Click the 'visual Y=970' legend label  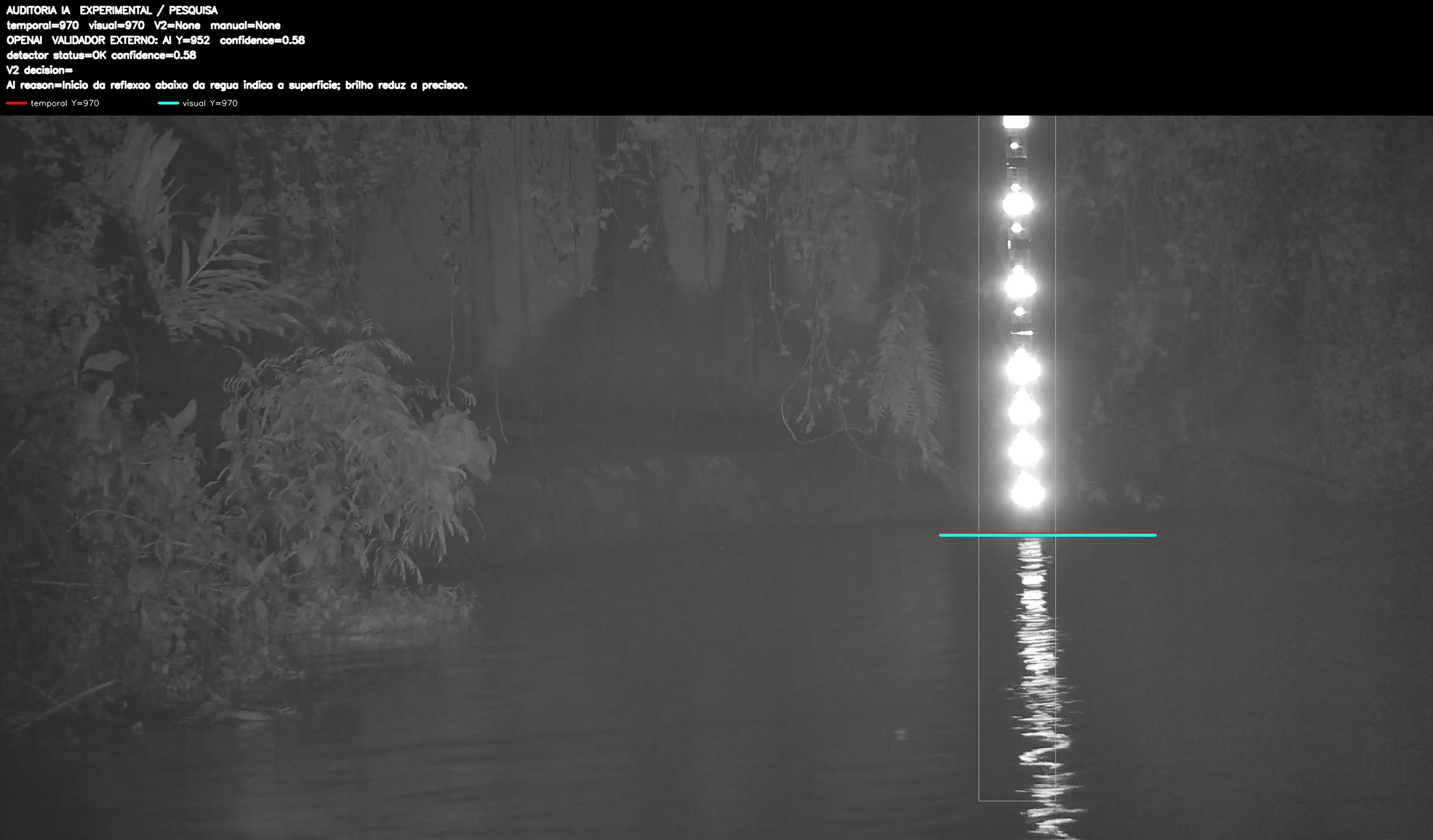pyautogui.click(x=210, y=103)
